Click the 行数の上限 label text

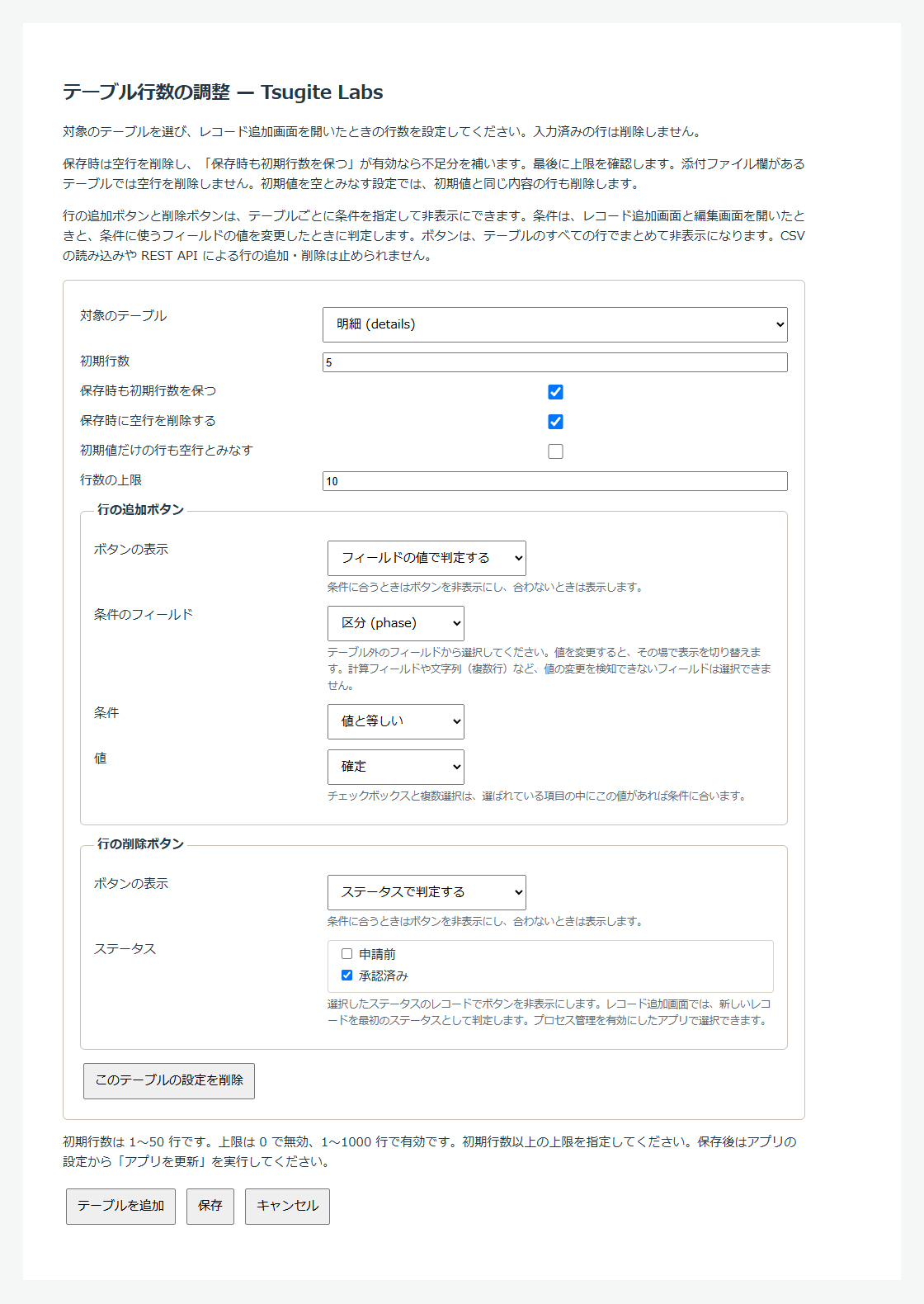pos(111,480)
